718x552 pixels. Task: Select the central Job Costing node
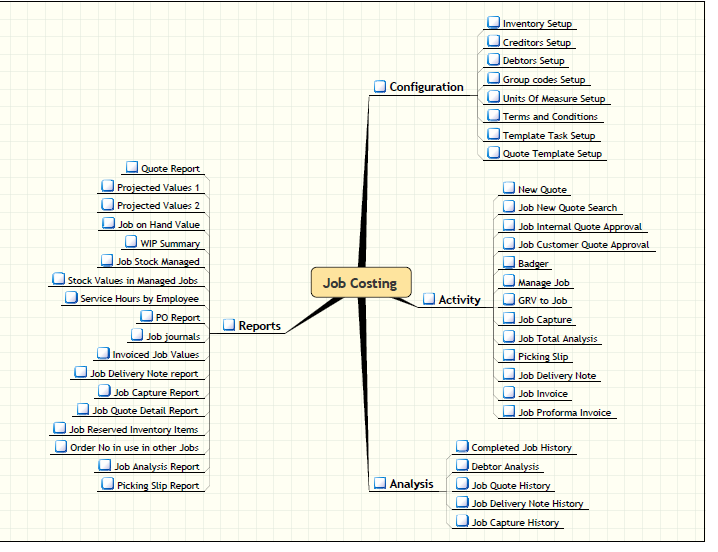click(360, 283)
